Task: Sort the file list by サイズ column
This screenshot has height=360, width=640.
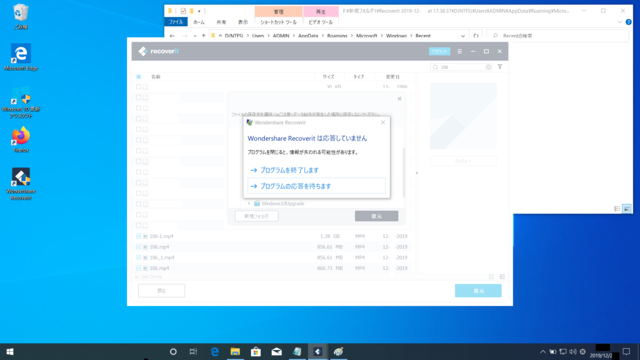Action: [329, 77]
